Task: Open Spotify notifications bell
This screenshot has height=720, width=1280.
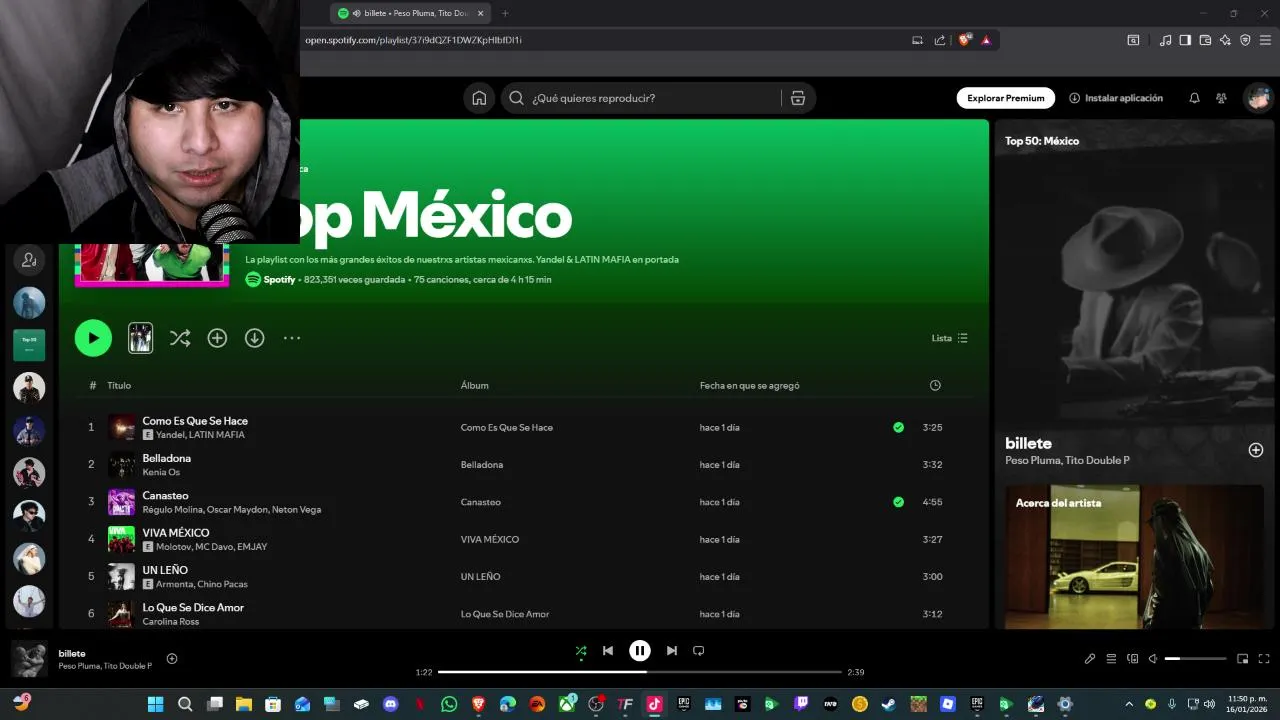Action: [1194, 98]
